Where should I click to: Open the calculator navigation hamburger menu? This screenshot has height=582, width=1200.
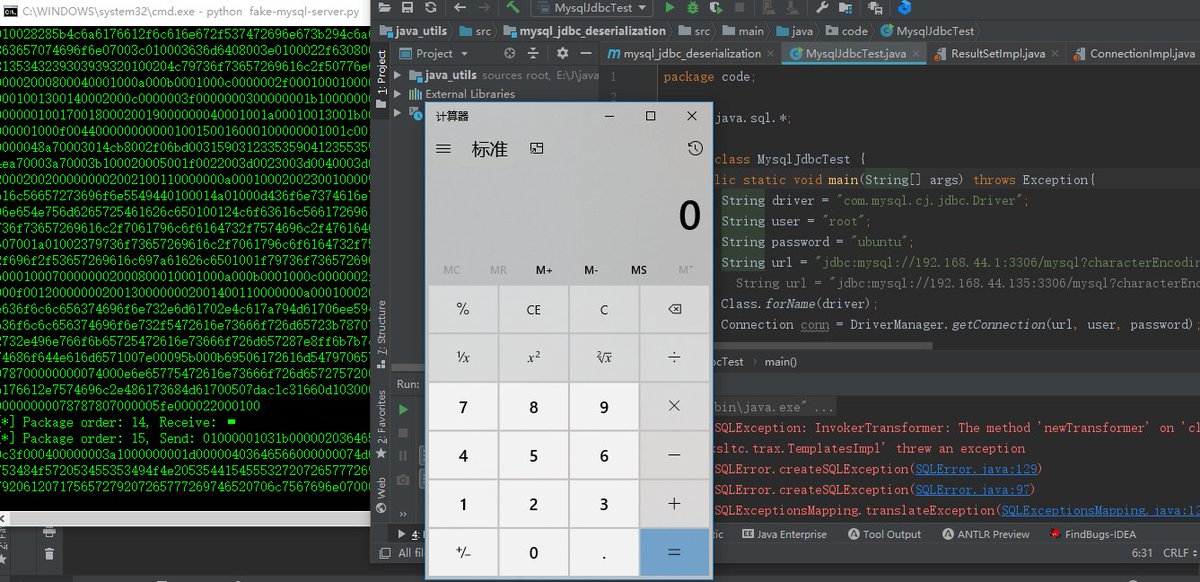(x=444, y=149)
